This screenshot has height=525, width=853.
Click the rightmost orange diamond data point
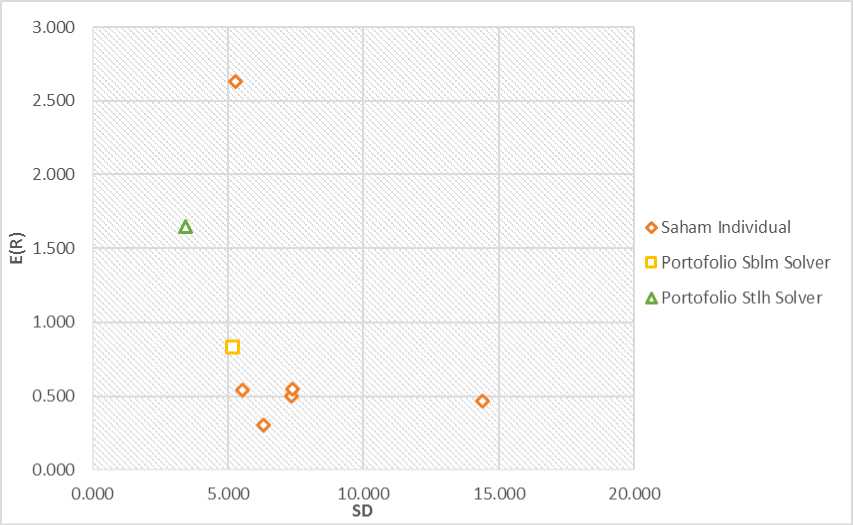pos(482,401)
